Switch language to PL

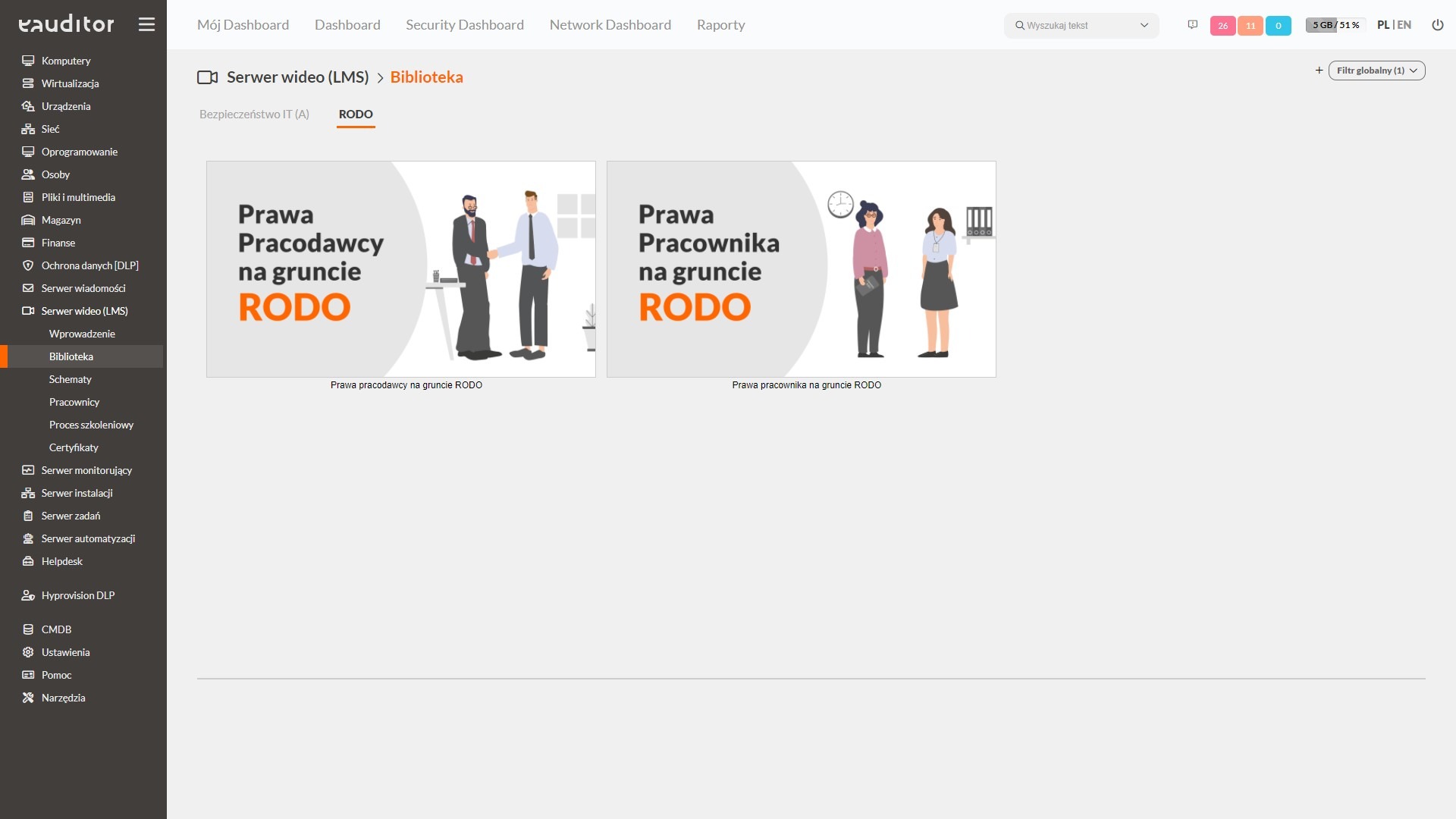[x=1383, y=25]
